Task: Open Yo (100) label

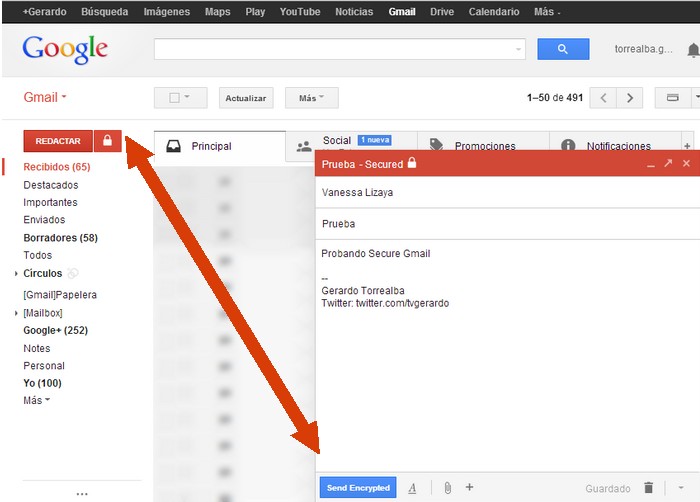Action: [42, 383]
